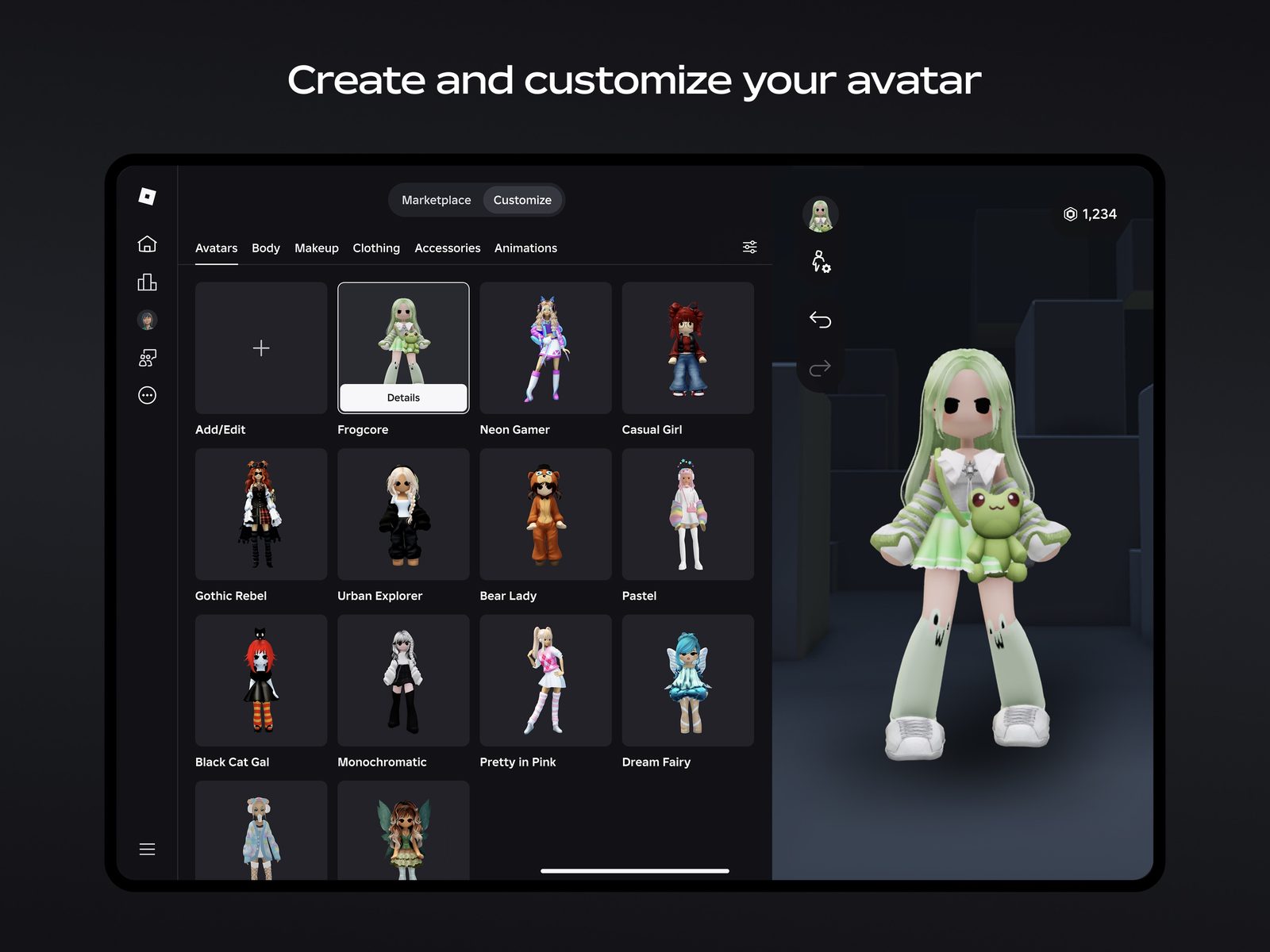Click the plus Add/Edit tile
Viewport: 1270px width, 952px height.
click(x=261, y=347)
